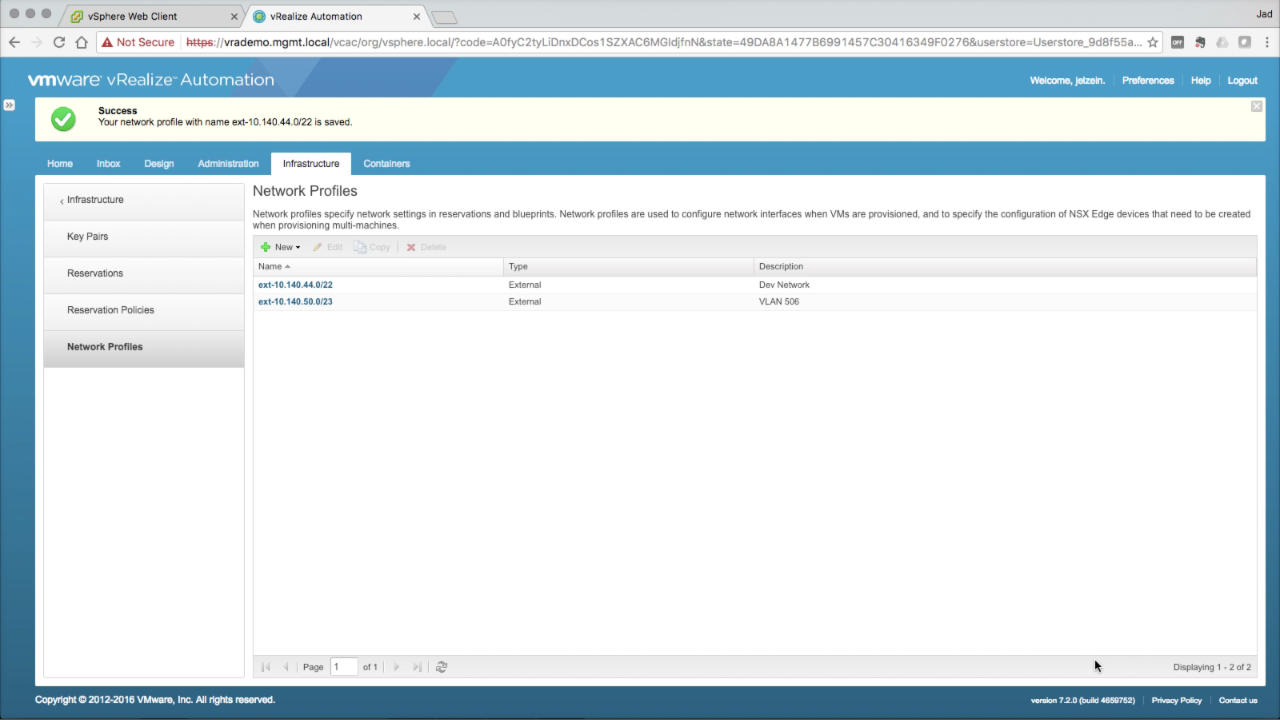Bookmark this page with the star icon
This screenshot has width=1280, height=720.
coord(1152,42)
